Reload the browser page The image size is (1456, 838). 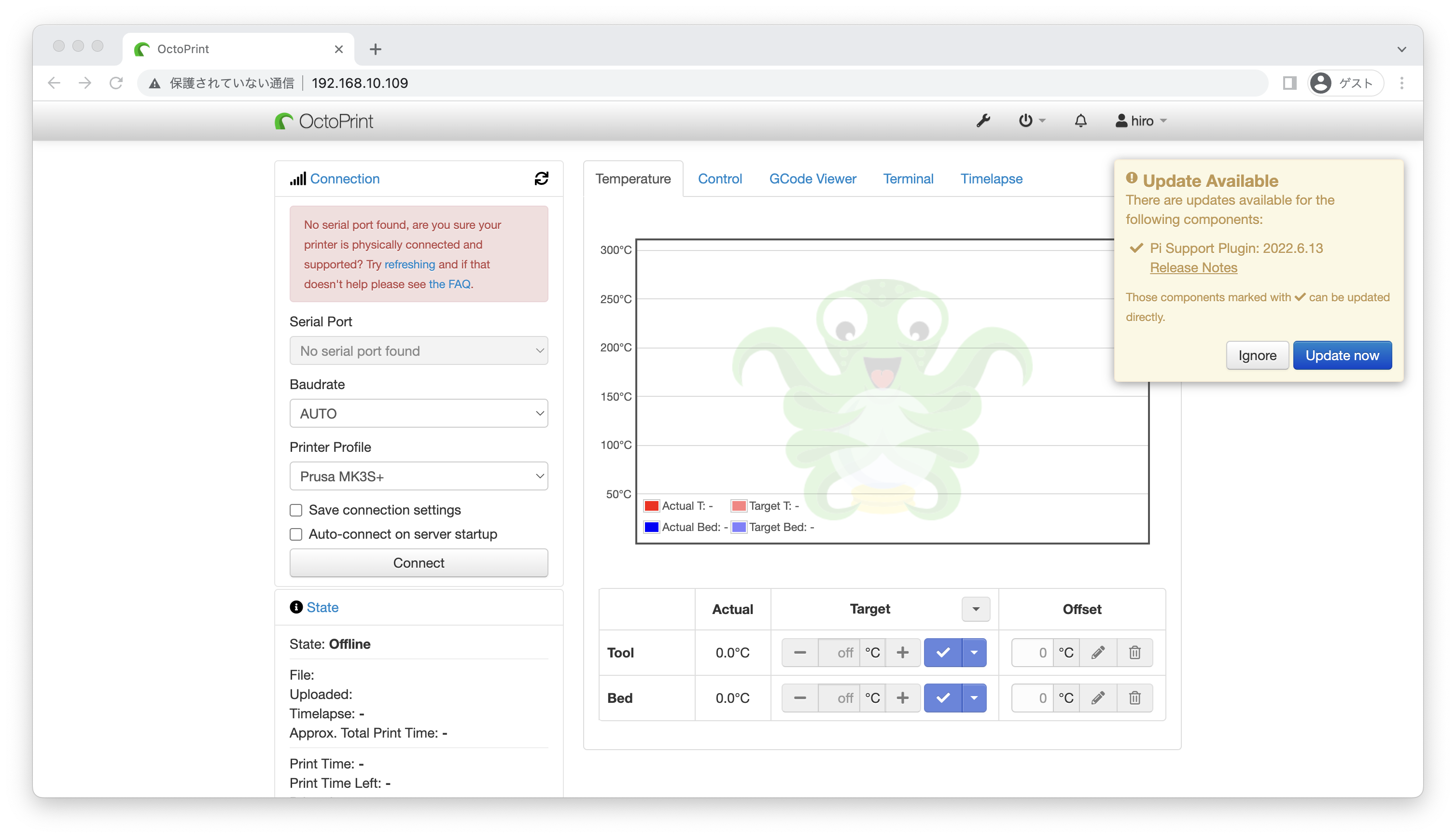[x=116, y=83]
